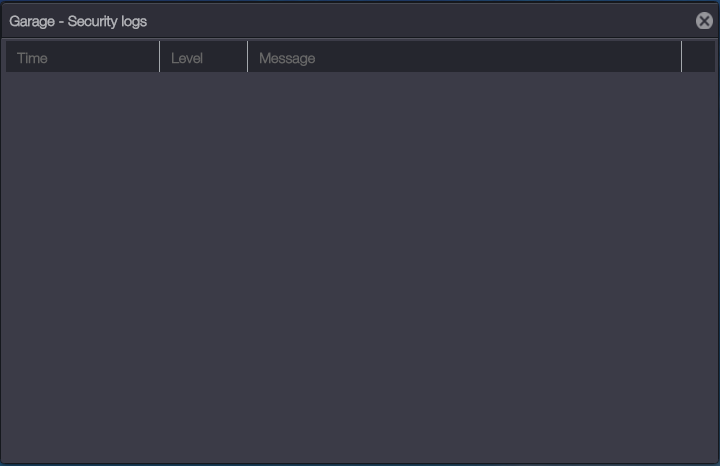
Task: Click the words 'Security logs' in the title
Action: [x=107, y=21]
